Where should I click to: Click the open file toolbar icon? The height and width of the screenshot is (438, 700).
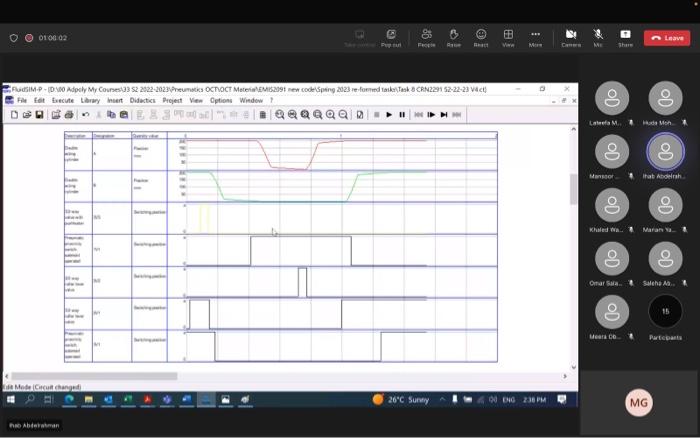point(27,115)
